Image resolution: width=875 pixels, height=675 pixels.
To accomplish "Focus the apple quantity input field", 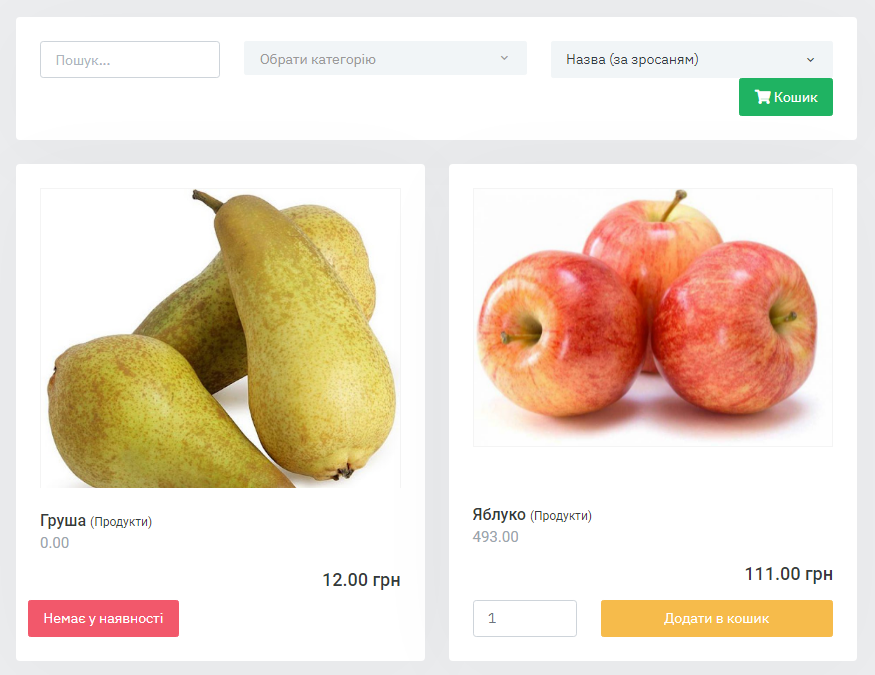I will tap(525, 618).
